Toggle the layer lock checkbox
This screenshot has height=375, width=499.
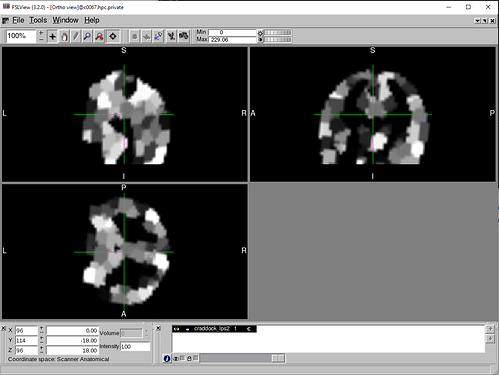coord(195,358)
